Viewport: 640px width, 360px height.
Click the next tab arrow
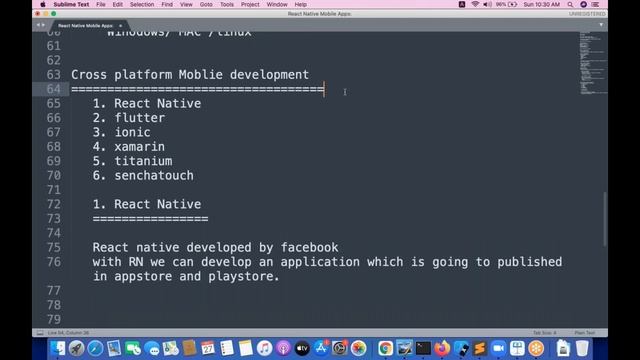point(43,25)
